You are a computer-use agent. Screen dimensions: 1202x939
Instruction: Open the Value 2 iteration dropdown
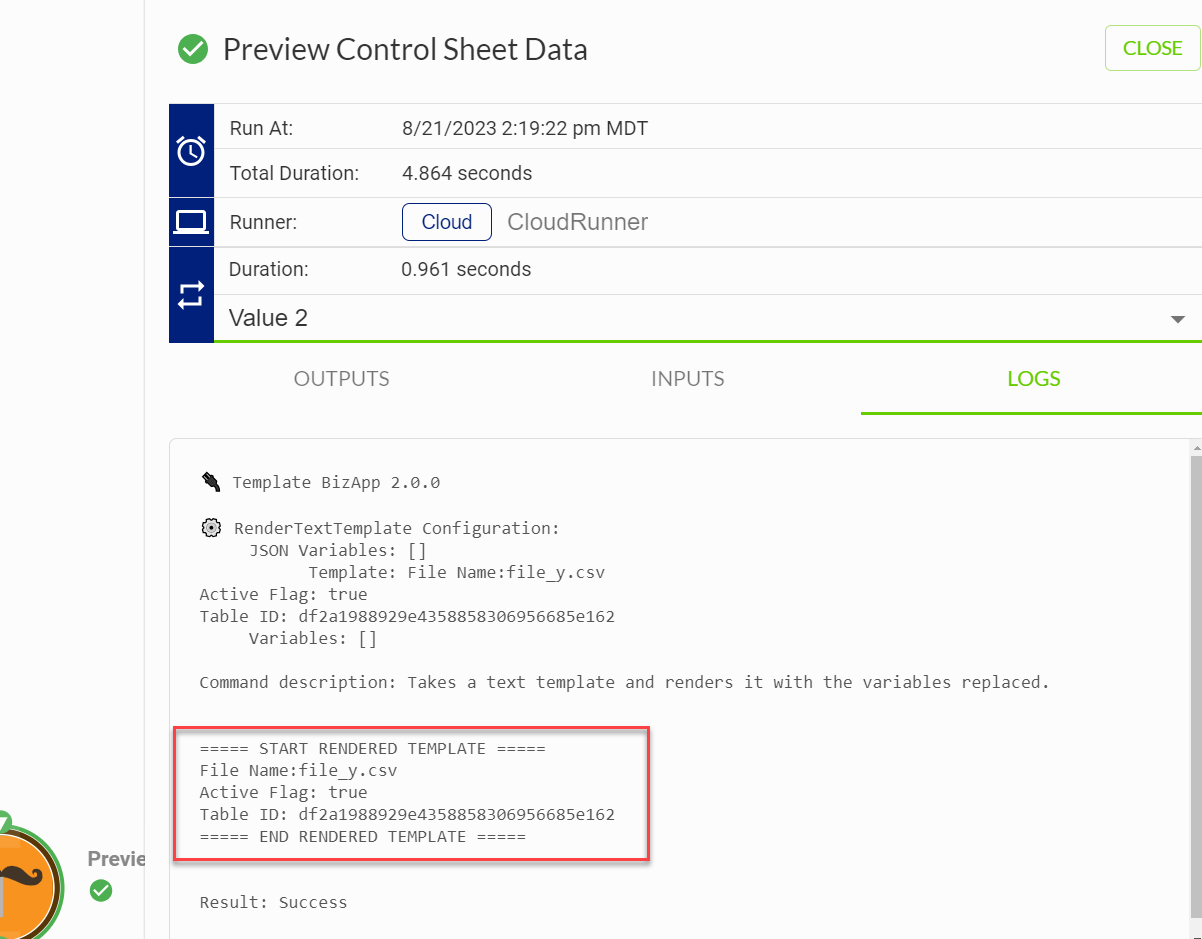(707, 319)
